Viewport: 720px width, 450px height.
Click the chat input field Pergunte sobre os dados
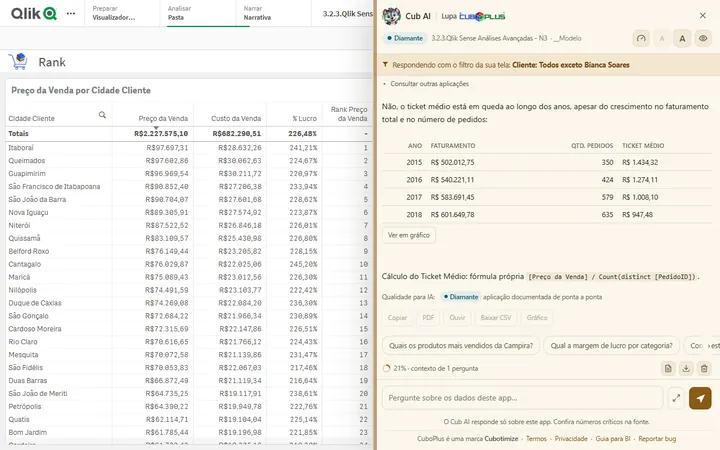click(523, 398)
